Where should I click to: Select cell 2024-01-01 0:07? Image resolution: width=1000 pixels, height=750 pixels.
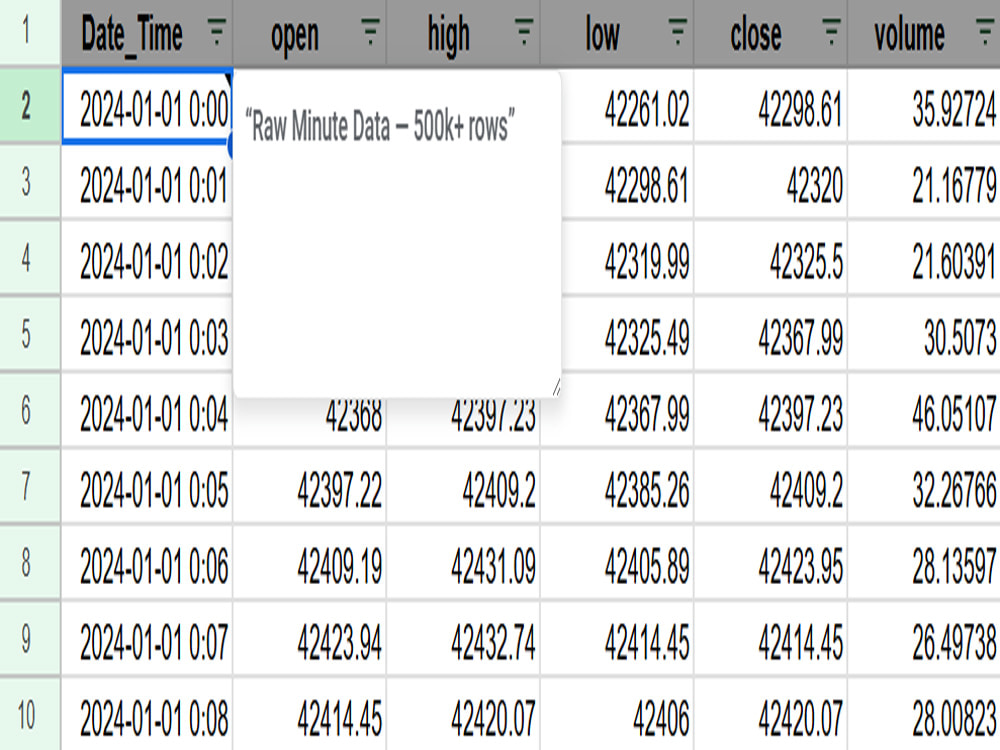147,638
